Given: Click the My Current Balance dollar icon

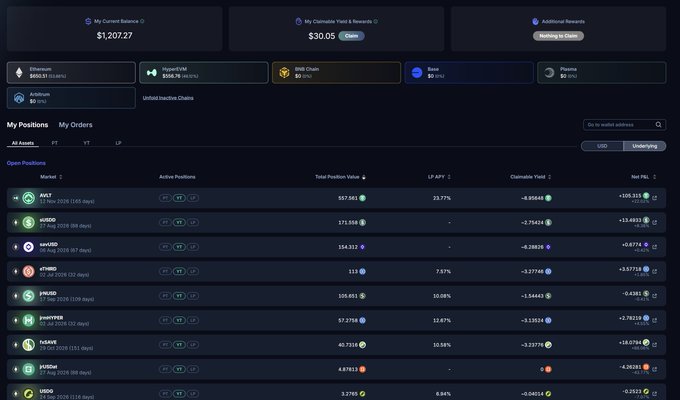Looking at the screenshot, I should click(88, 21).
